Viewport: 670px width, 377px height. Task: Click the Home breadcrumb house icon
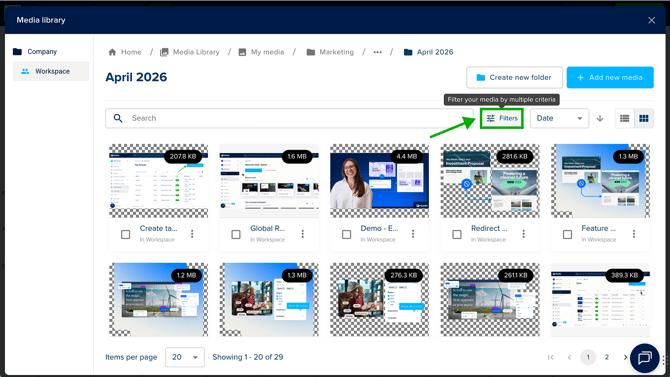[x=112, y=52]
